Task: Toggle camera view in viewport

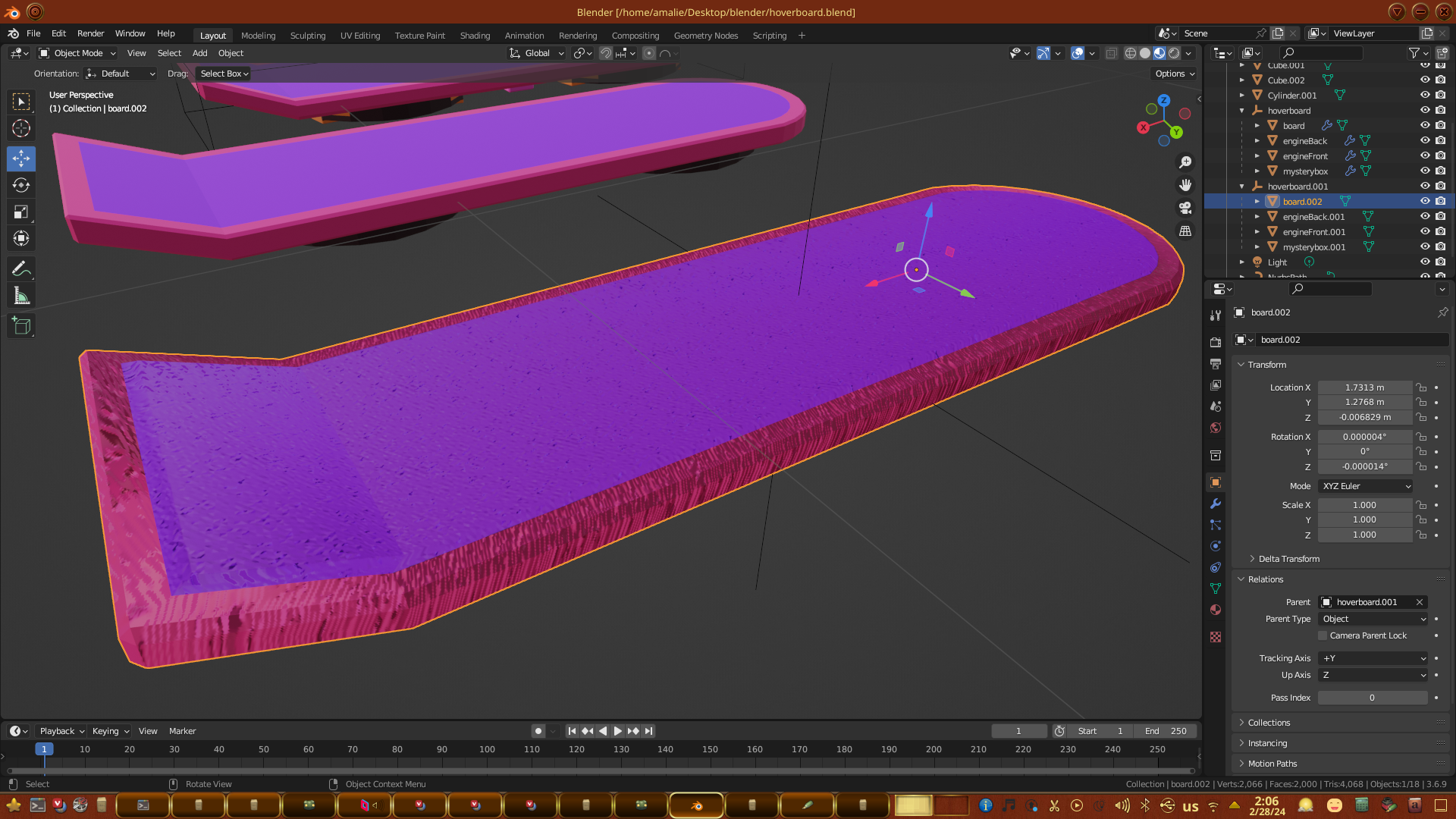Action: click(1185, 208)
